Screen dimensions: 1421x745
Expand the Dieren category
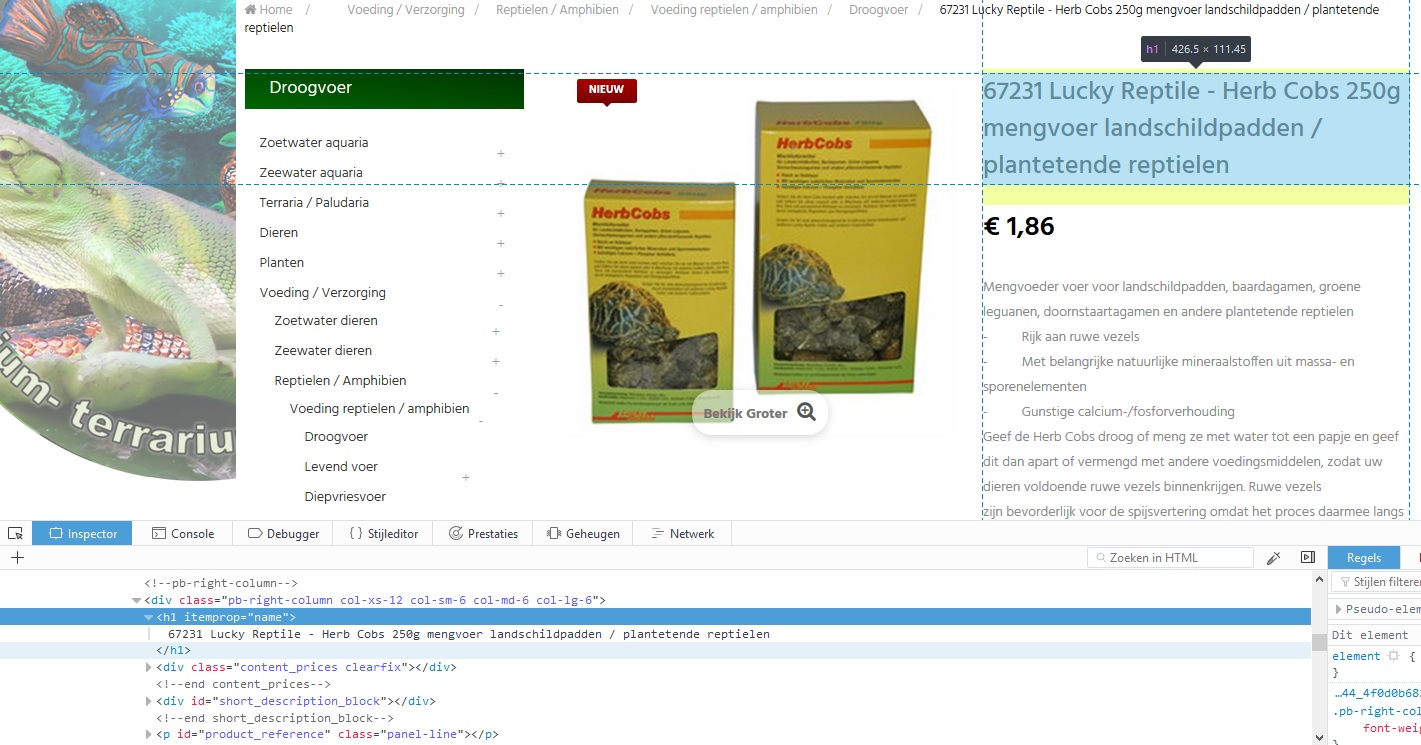[x=501, y=243]
